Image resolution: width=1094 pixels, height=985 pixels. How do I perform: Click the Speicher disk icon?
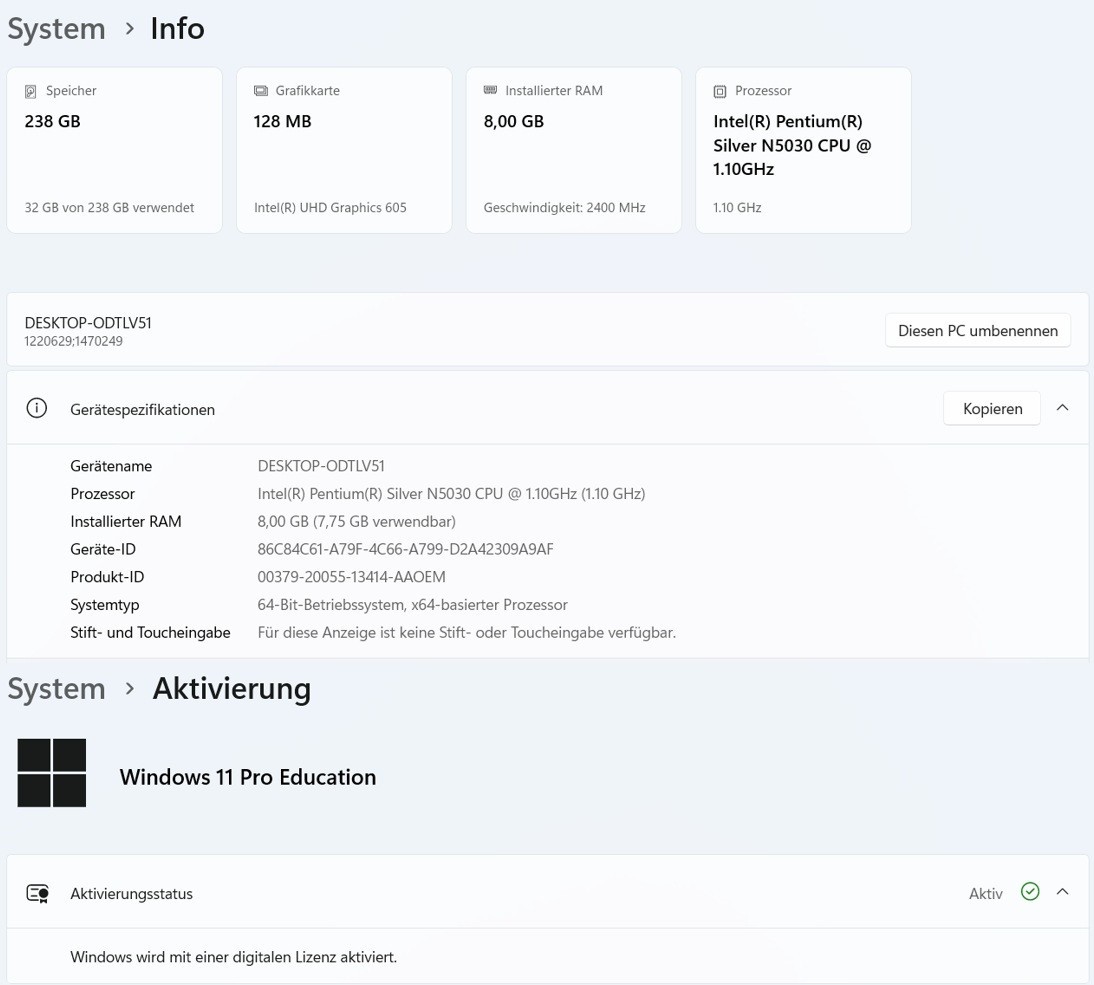pyautogui.click(x=31, y=91)
